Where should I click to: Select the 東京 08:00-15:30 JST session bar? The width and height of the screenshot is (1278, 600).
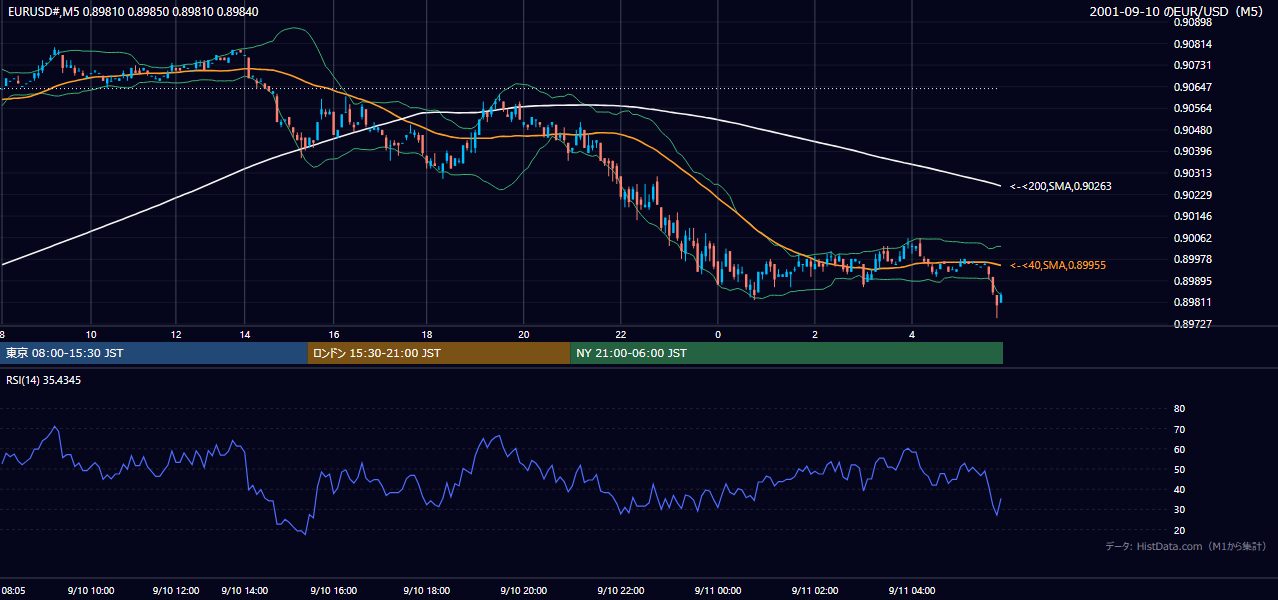point(153,353)
